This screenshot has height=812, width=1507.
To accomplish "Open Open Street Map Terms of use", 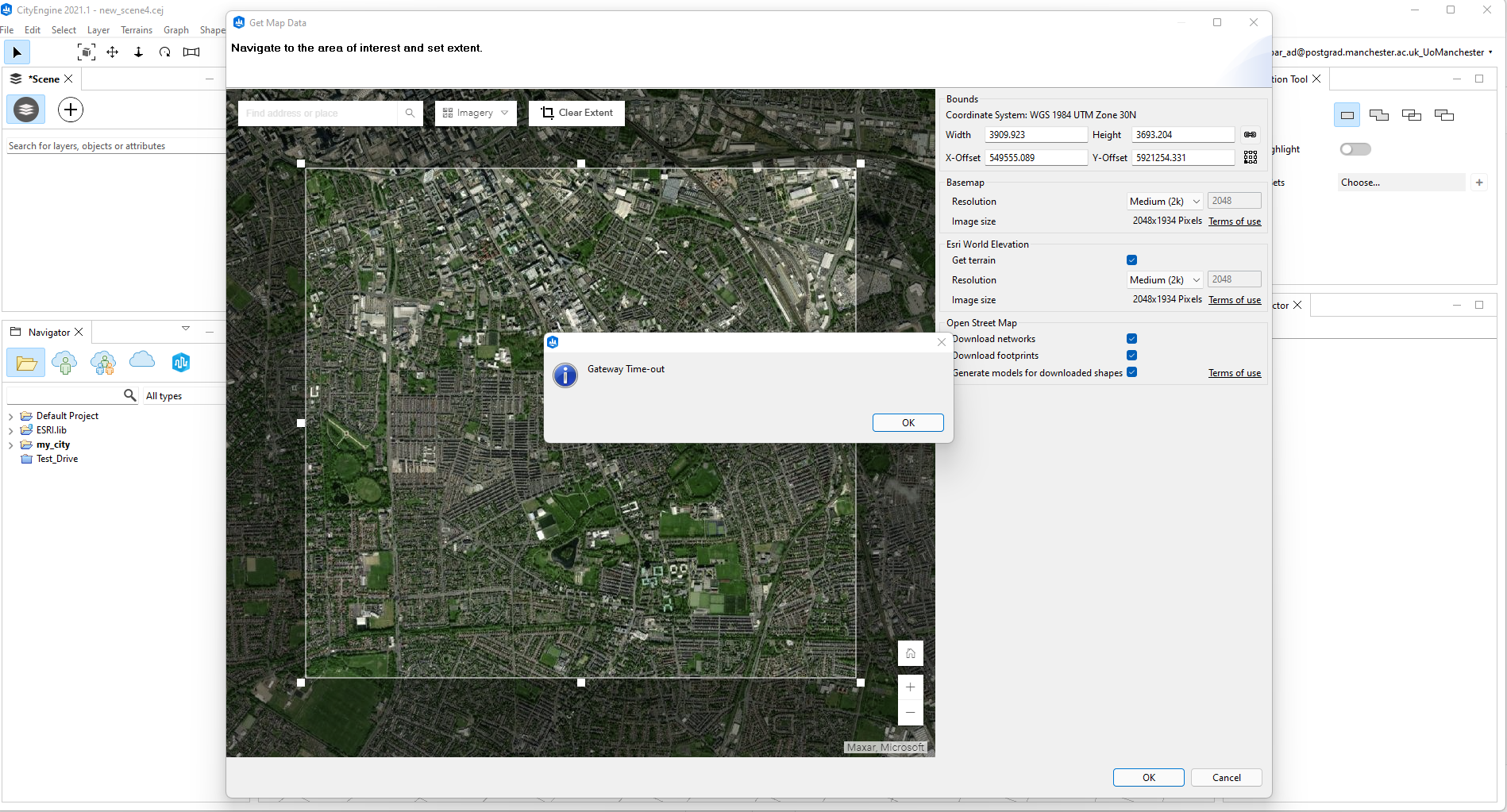I will click(x=1234, y=373).
